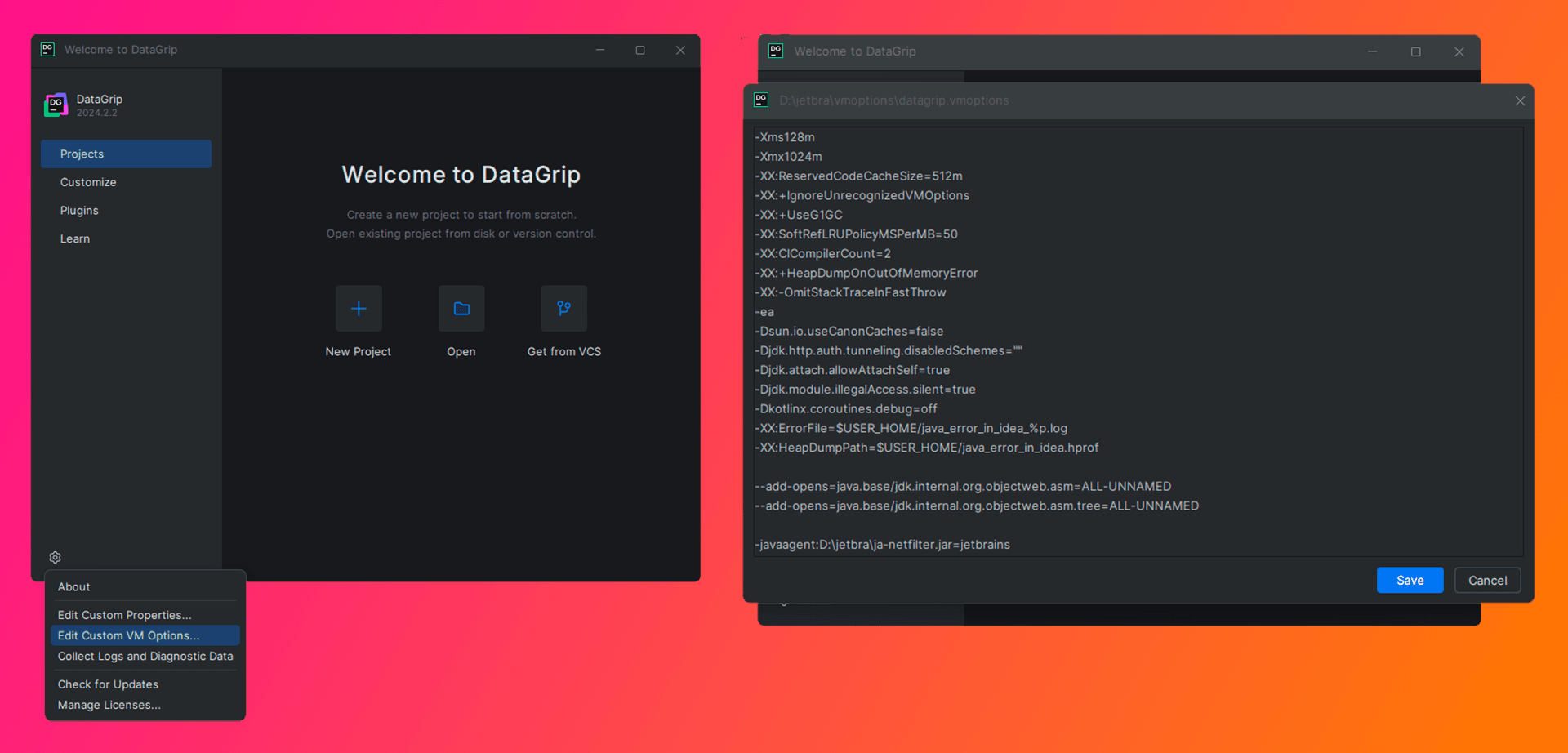The image size is (1568, 753).
Task: Choose Collect Logs and Diagnostic Data
Action: (x=145, y=656)
